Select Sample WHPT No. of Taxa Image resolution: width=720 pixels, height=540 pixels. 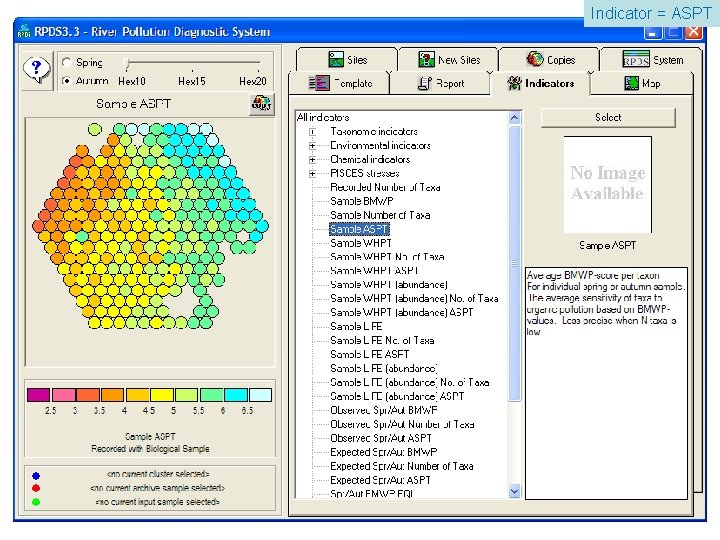point(387,257)
